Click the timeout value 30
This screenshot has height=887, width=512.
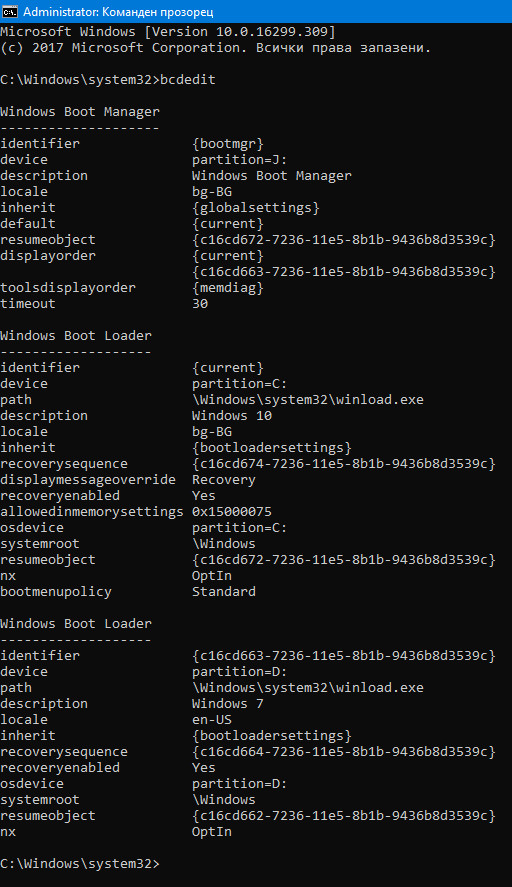tap(200, 304)
